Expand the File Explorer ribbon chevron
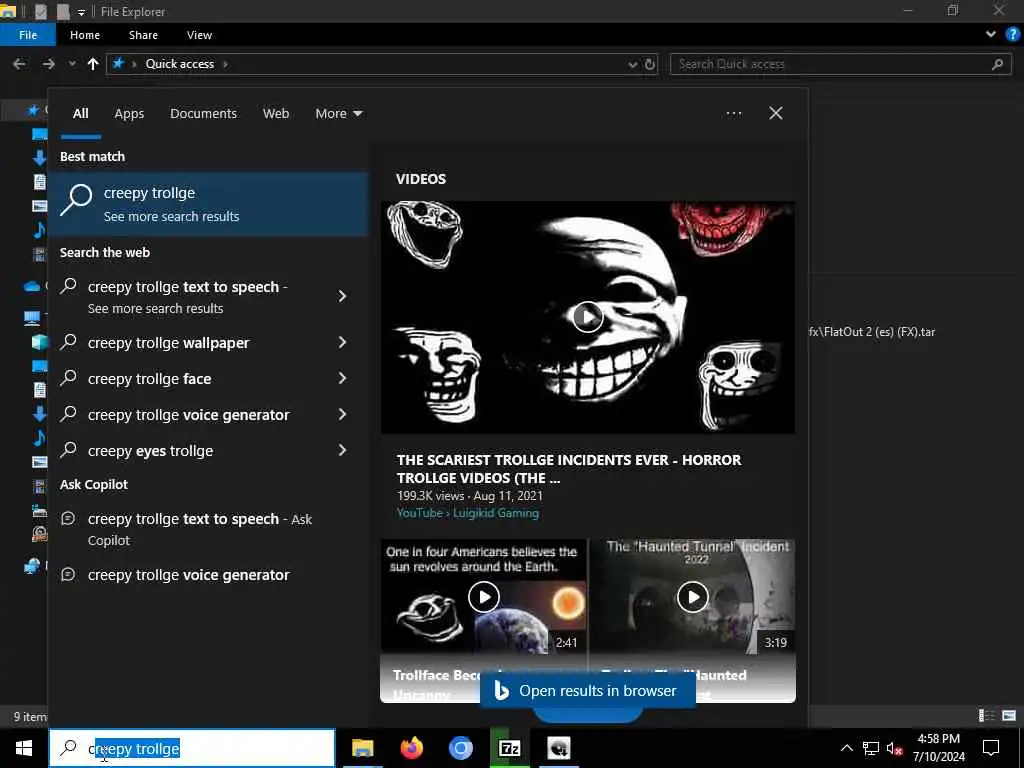1024x768 pixels. [x=991, y=35]
